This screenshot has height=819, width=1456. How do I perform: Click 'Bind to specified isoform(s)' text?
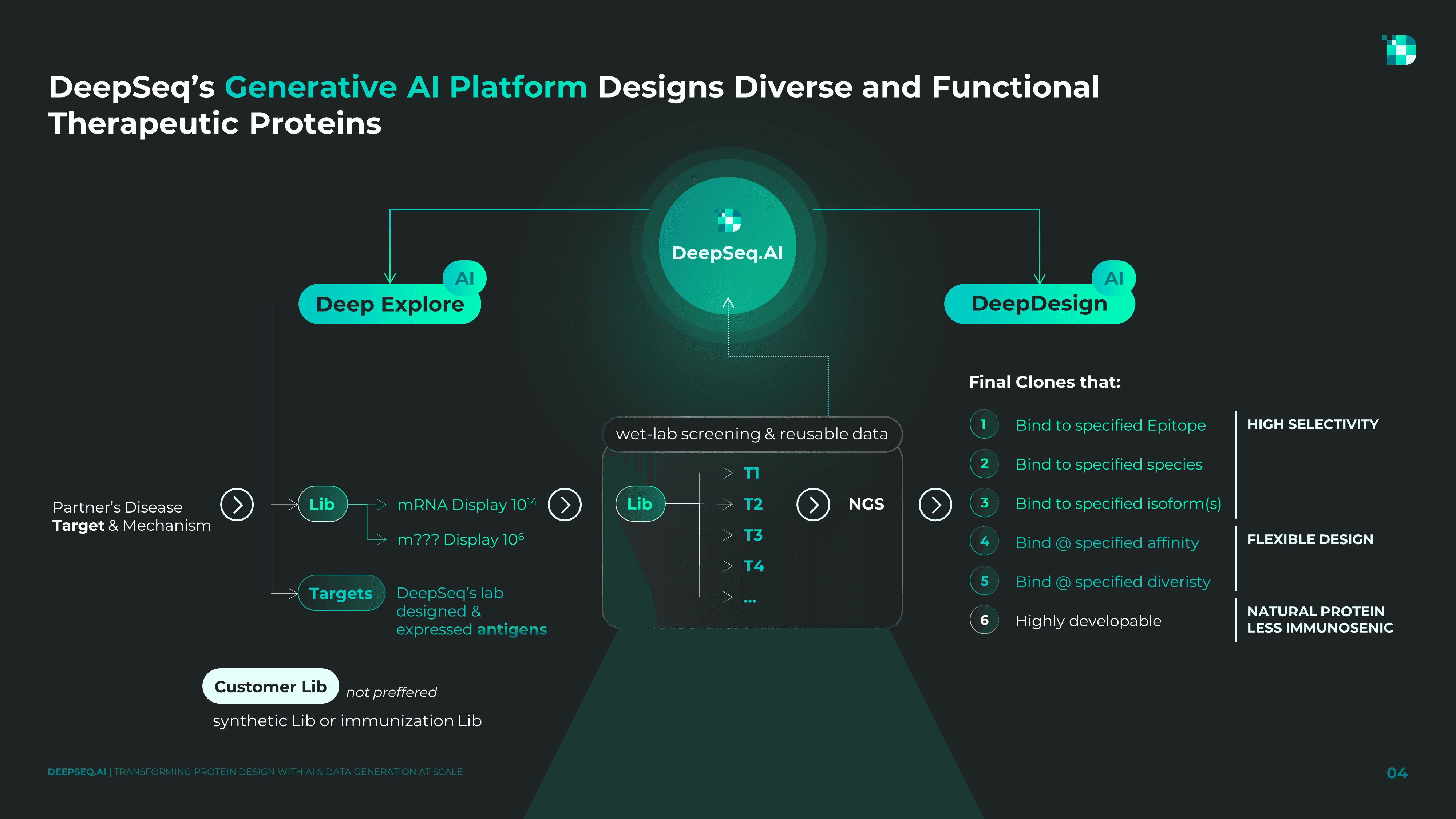pyautogui.click(x=1119, y=503)
